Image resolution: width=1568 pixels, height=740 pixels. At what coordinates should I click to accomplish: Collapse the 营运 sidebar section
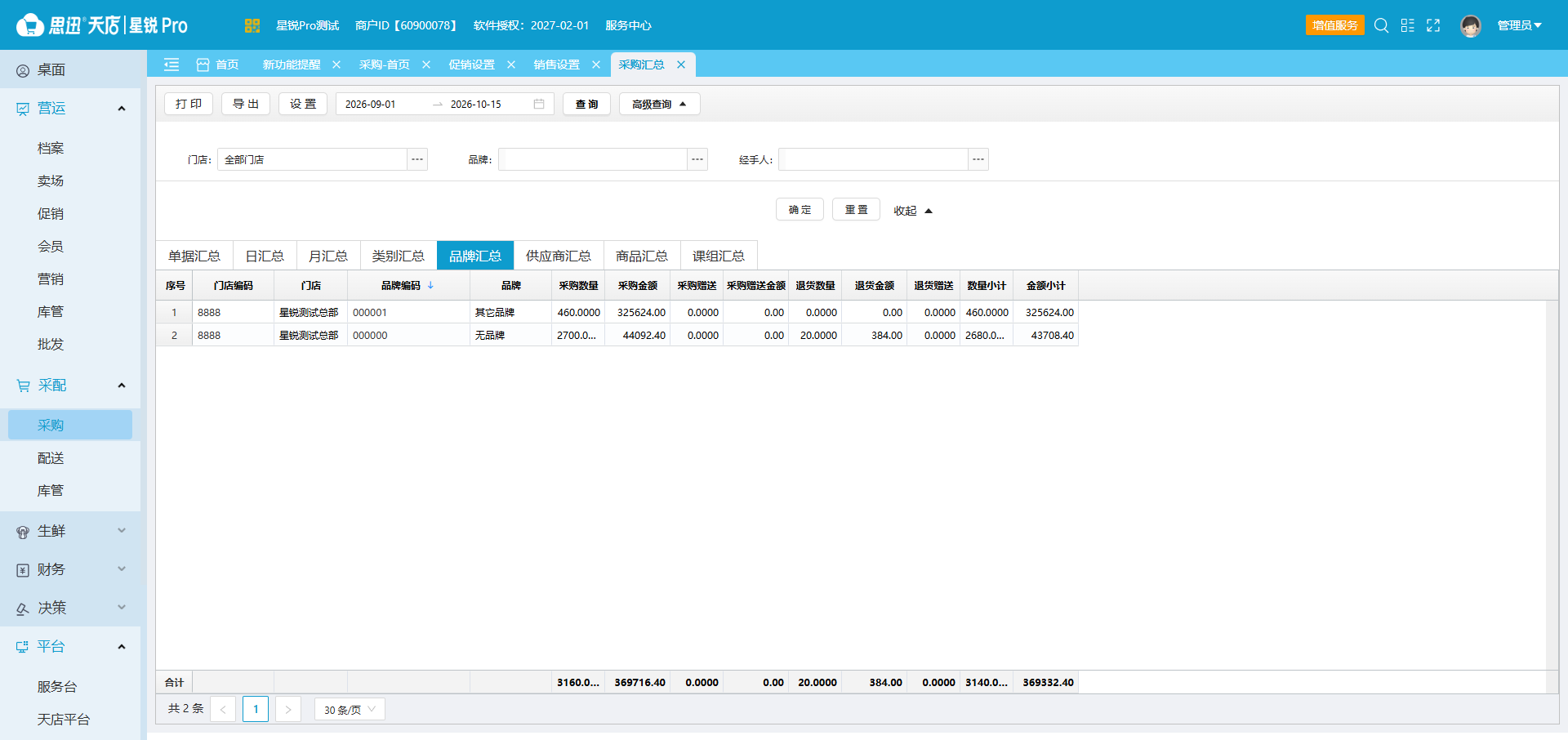point(70,108)
